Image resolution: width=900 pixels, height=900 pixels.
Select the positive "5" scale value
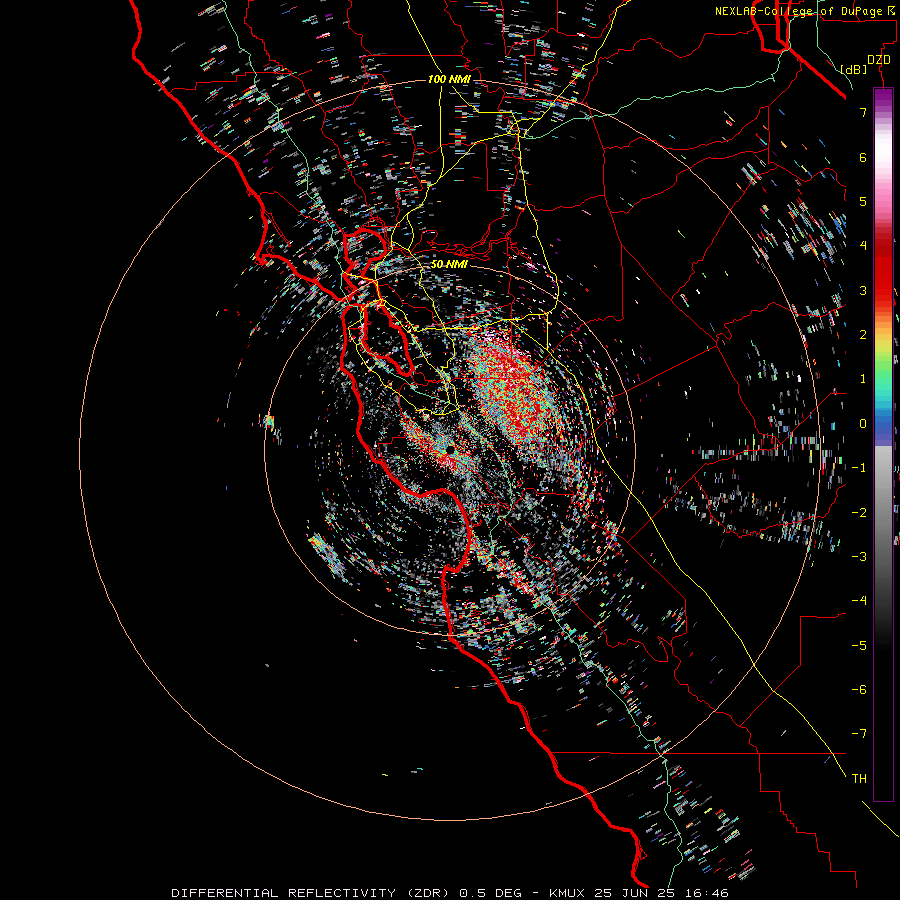point(863,201)
